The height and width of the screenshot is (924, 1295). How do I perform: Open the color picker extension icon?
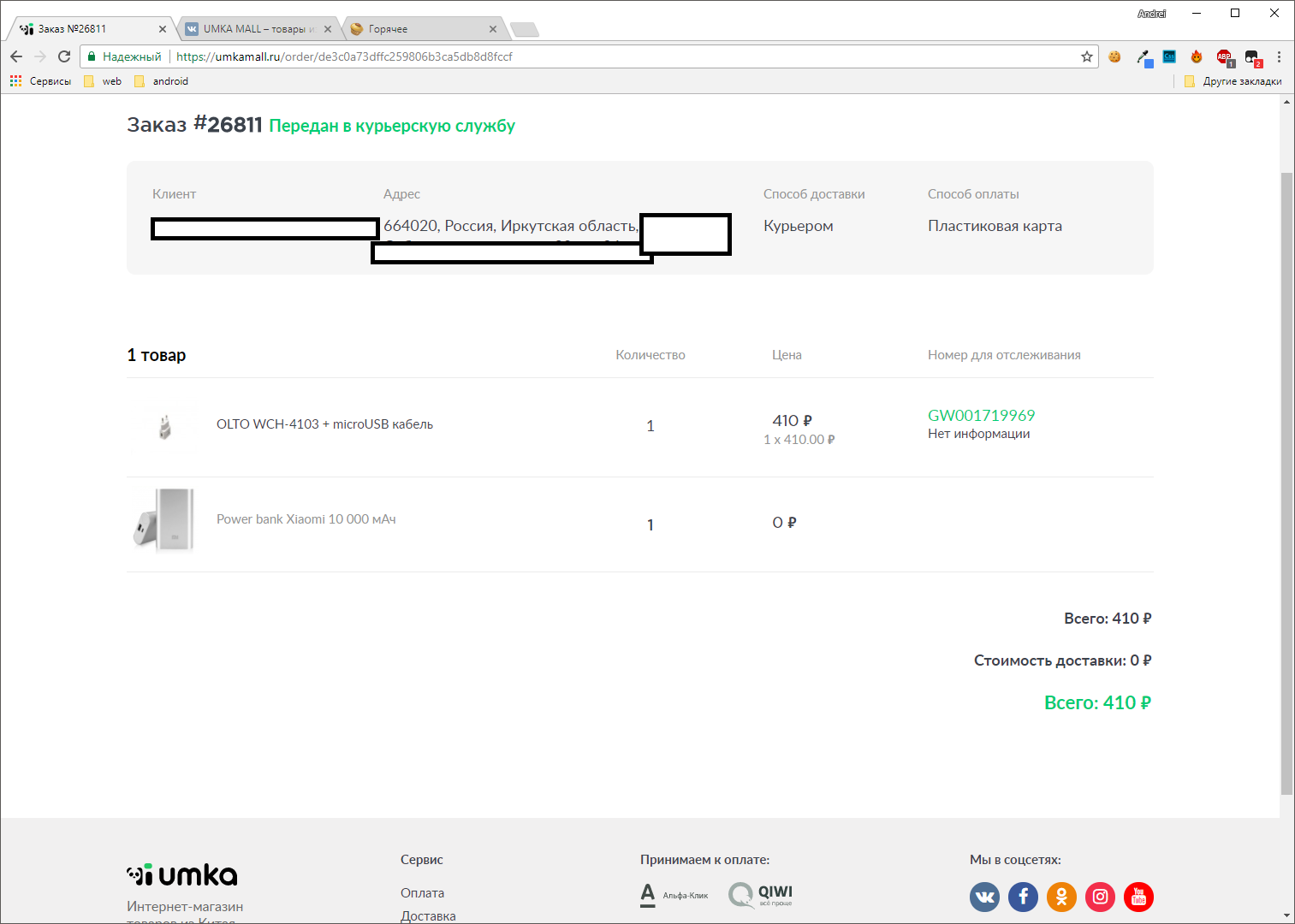[1143, 57]
